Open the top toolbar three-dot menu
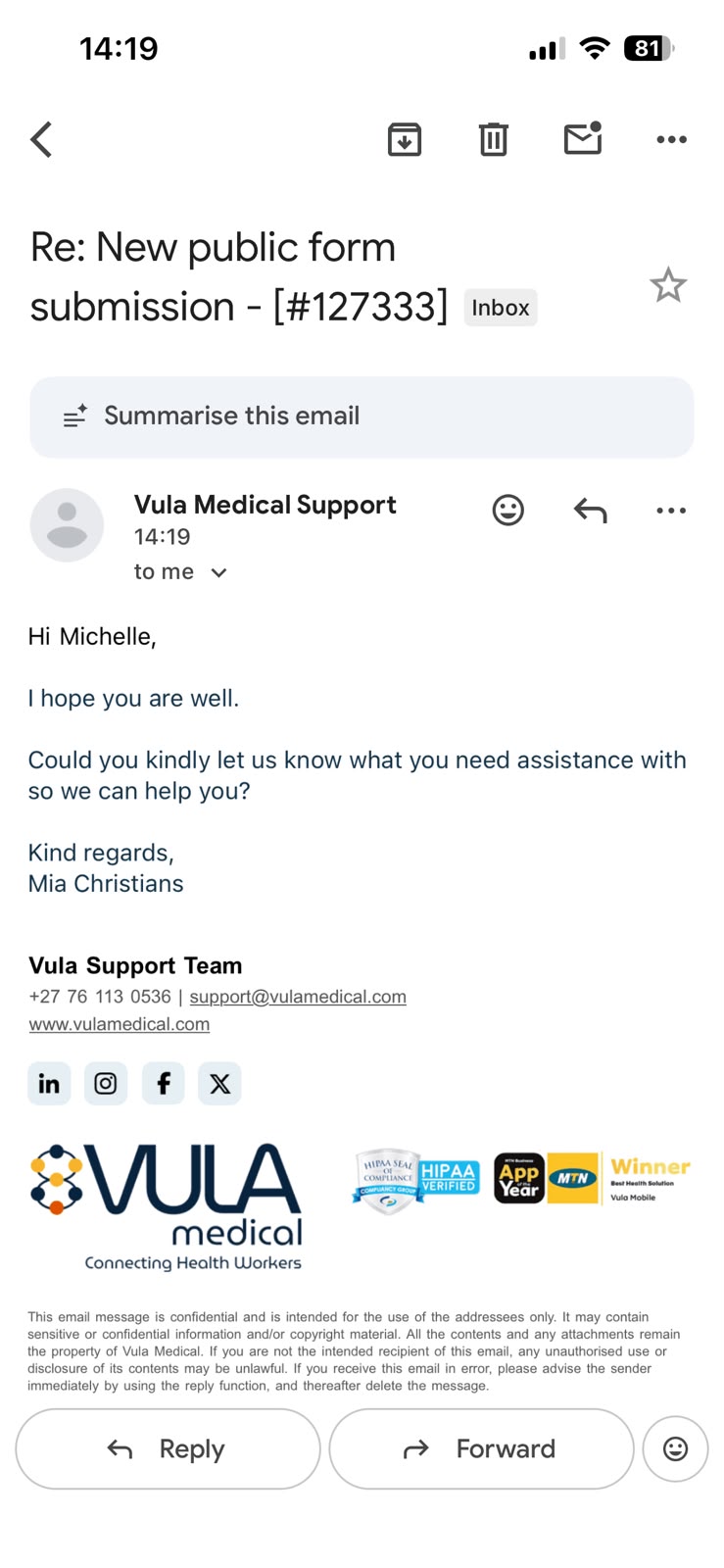724x1568 pixels. tap(671, 139)
